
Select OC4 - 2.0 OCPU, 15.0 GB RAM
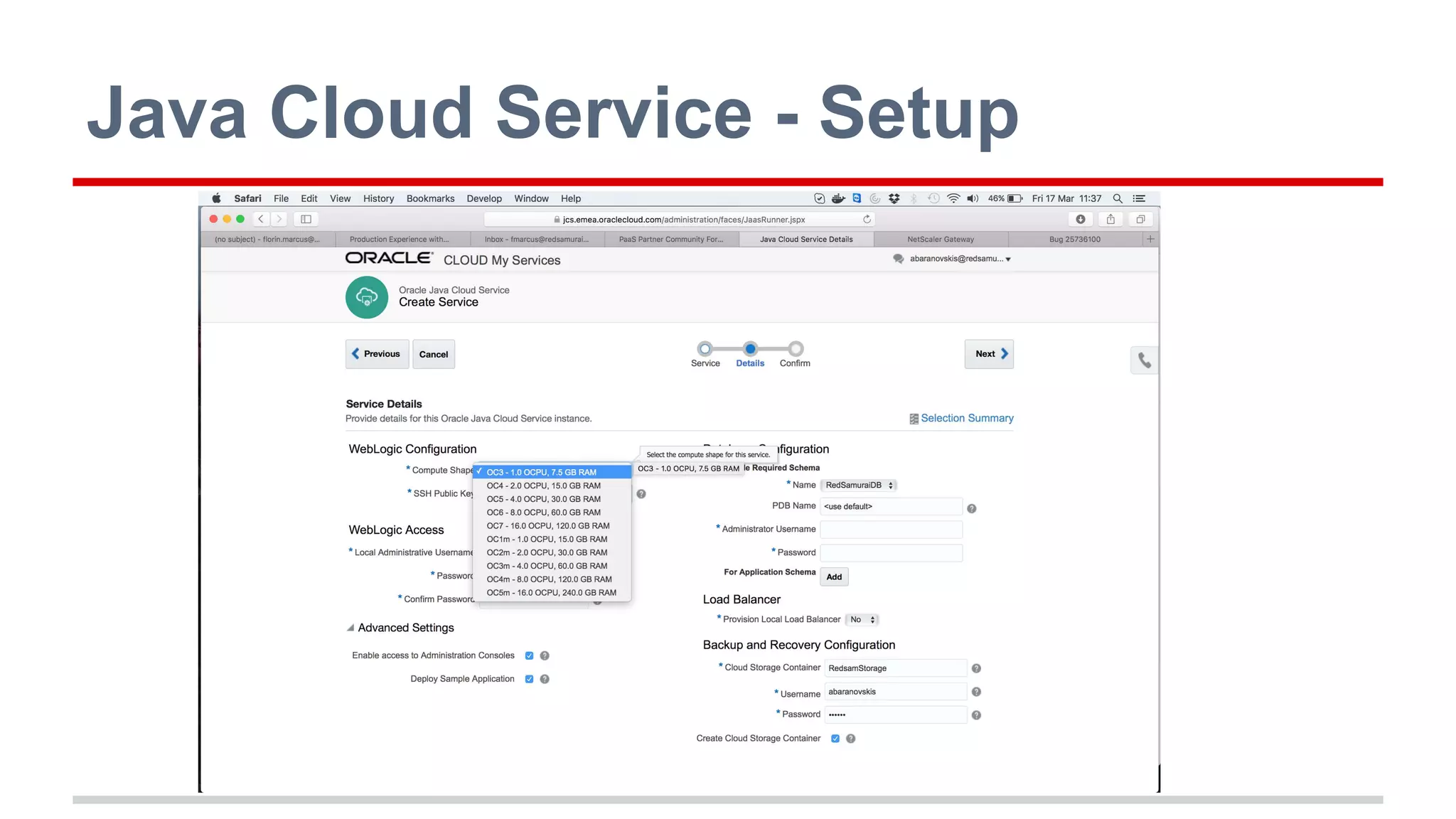[552, 486]
